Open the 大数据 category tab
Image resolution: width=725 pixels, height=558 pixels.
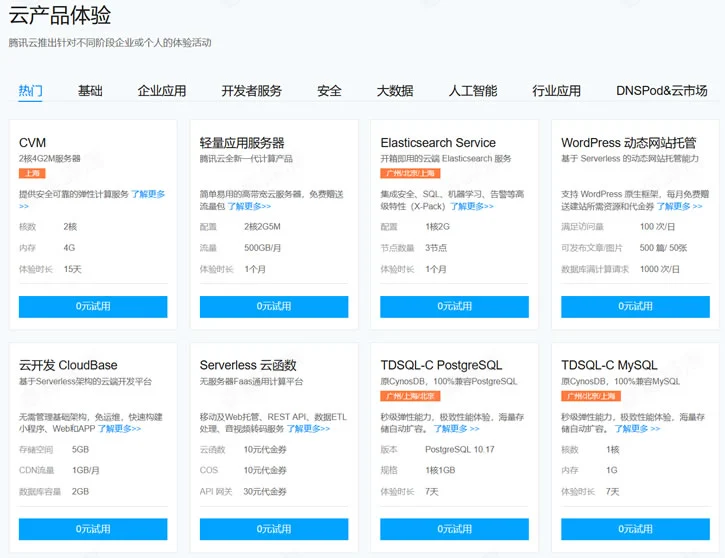[x=394, y=91]
